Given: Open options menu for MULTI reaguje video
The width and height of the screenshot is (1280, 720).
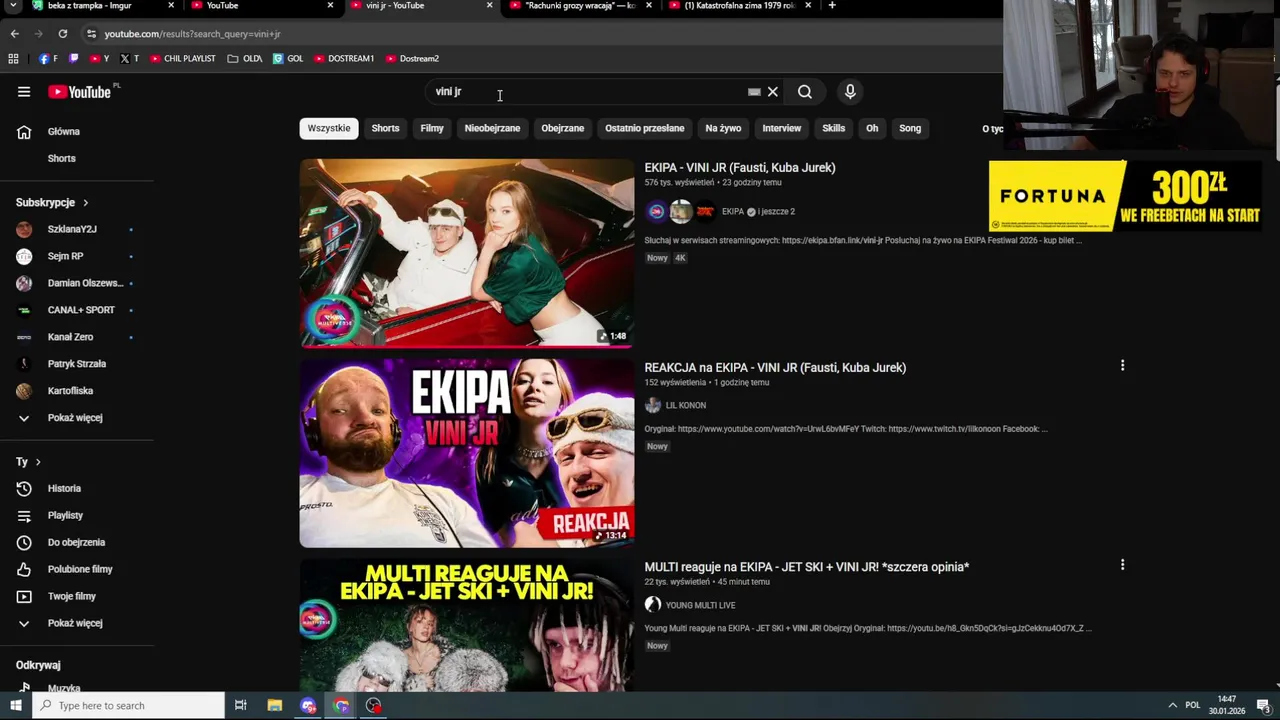Looking at the screenshot, I should 1122,565.
